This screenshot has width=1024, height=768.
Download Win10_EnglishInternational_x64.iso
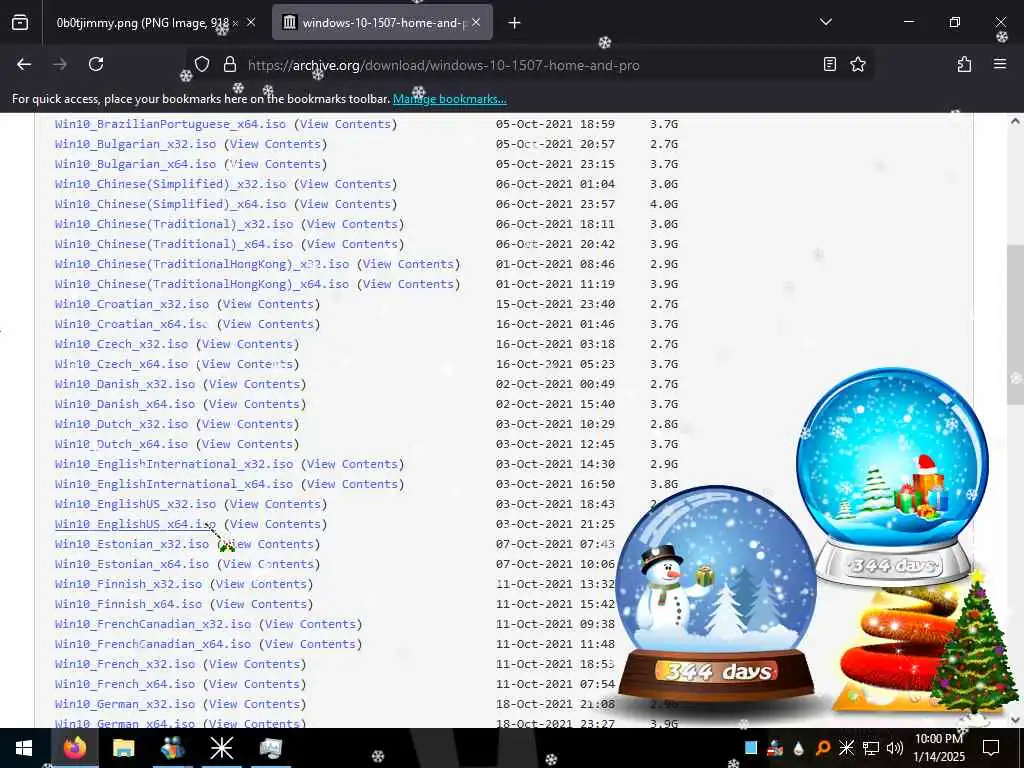(x=174, y=484)
